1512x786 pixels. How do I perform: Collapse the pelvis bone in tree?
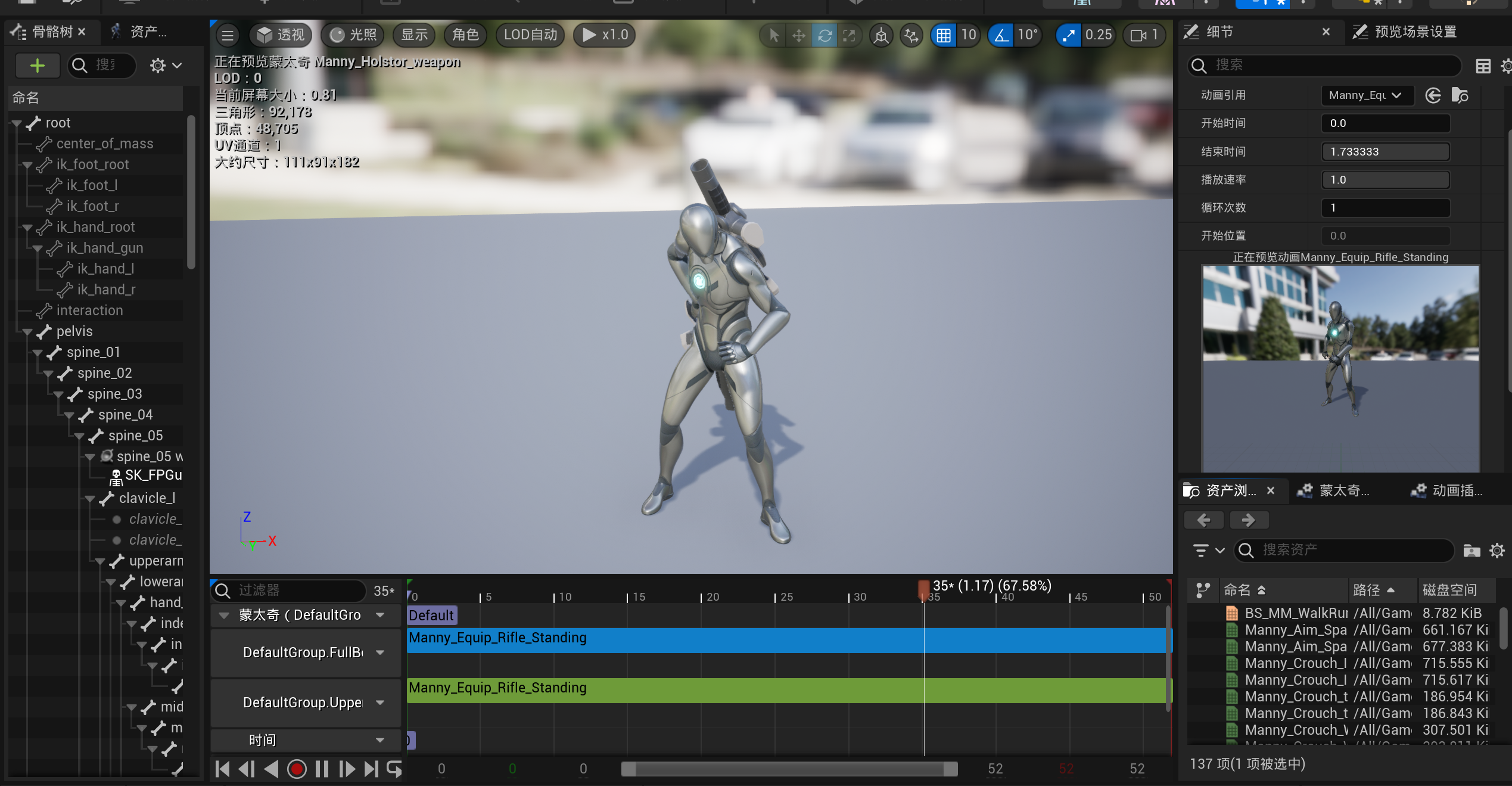27,332
